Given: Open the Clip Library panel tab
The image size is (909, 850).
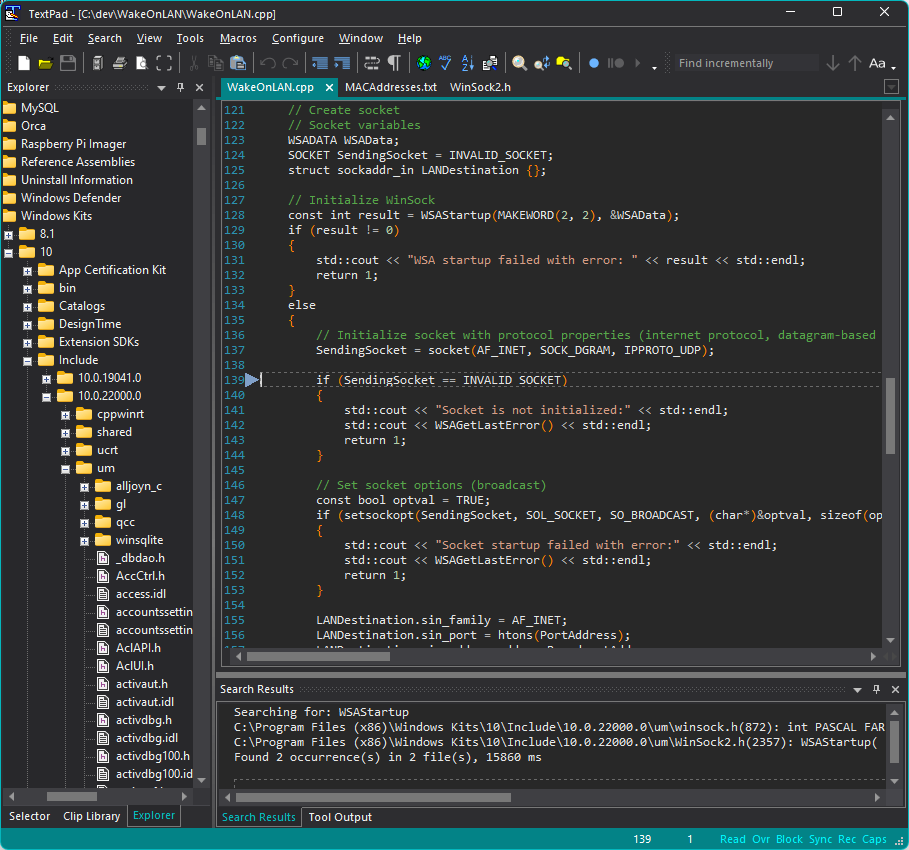Looking at the screenshot, I should (91, 816).
